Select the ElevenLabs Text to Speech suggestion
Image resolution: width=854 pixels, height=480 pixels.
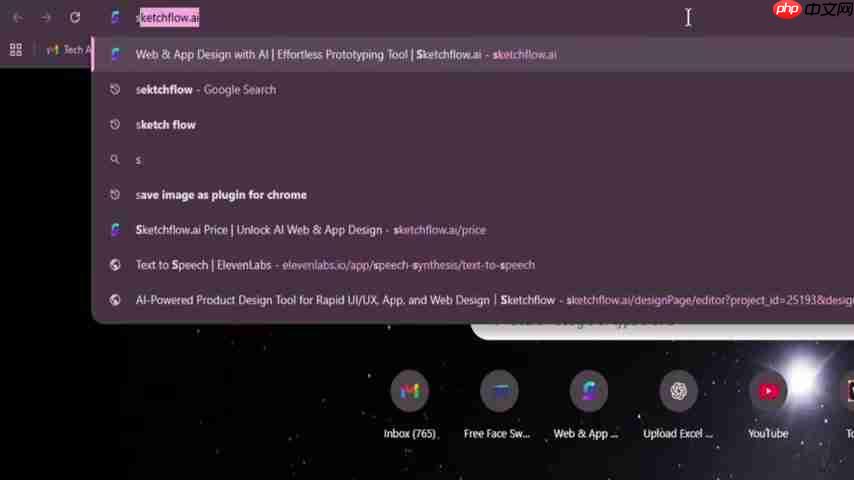pyautogui.click(x=473, y=265)
